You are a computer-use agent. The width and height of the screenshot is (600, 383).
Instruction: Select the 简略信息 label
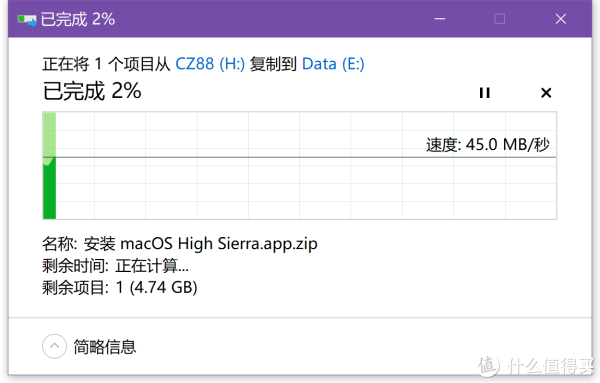105,347
